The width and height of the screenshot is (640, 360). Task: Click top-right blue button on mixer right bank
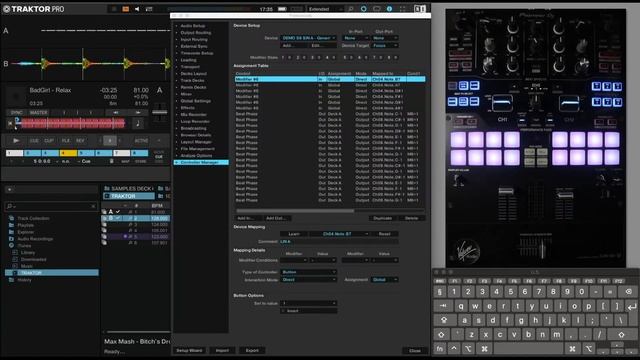coord(618,86)
